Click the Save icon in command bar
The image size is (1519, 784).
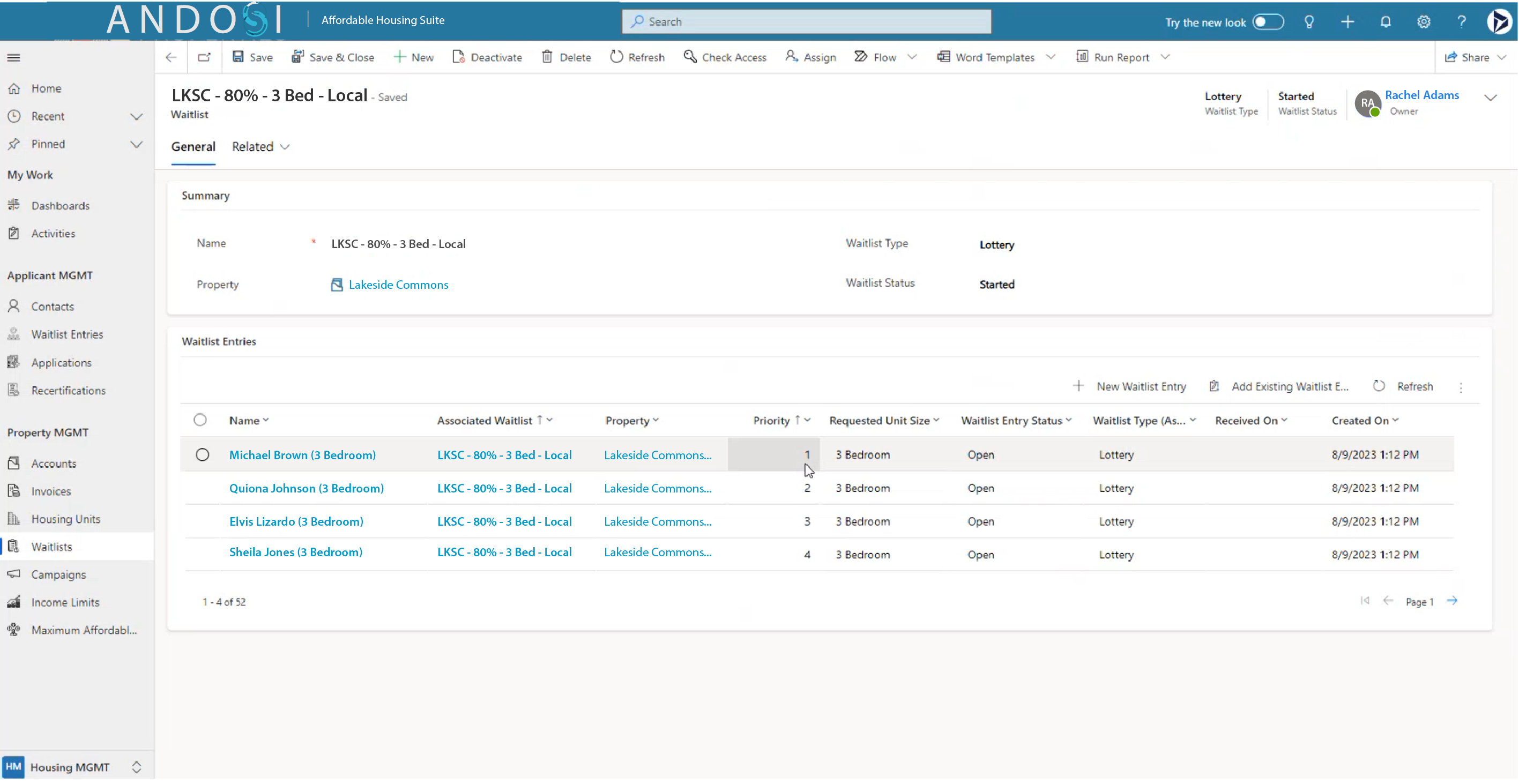point(237,57)
